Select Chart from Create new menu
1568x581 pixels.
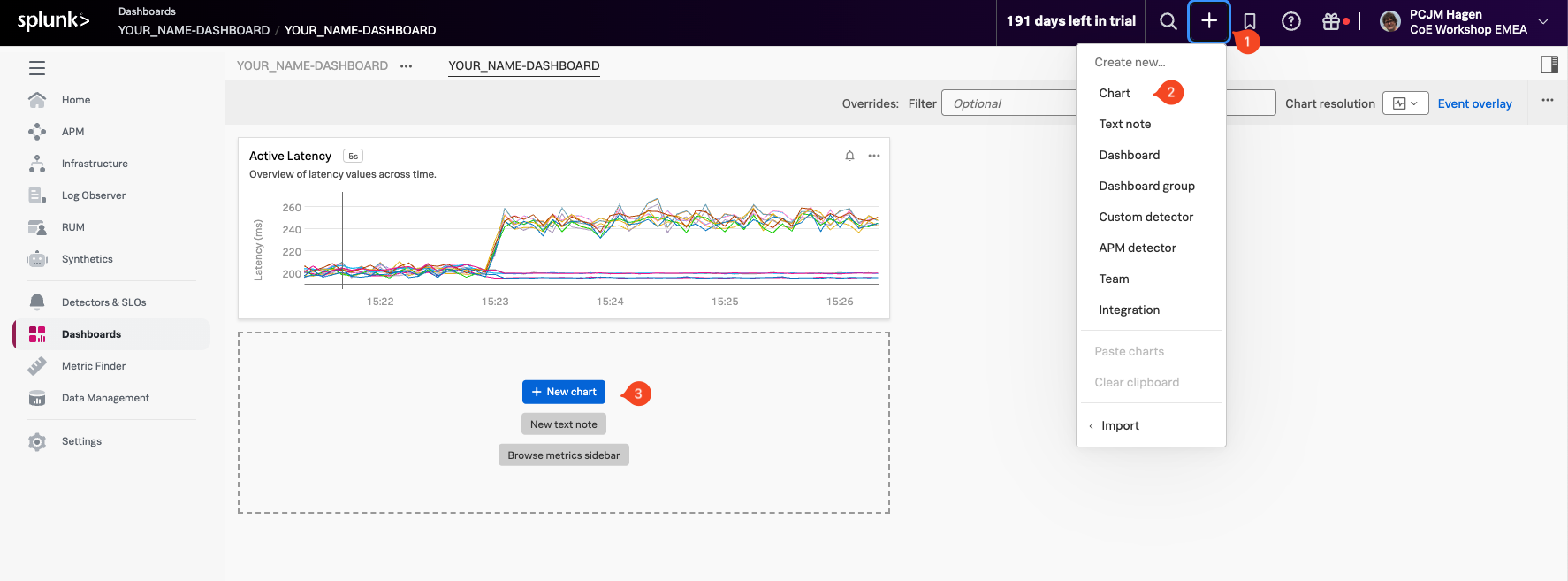[1115, 93]
